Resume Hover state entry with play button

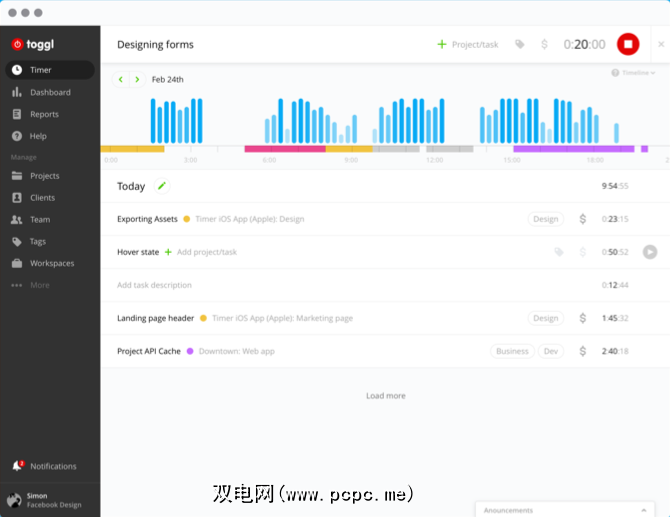tap(650, 252)
